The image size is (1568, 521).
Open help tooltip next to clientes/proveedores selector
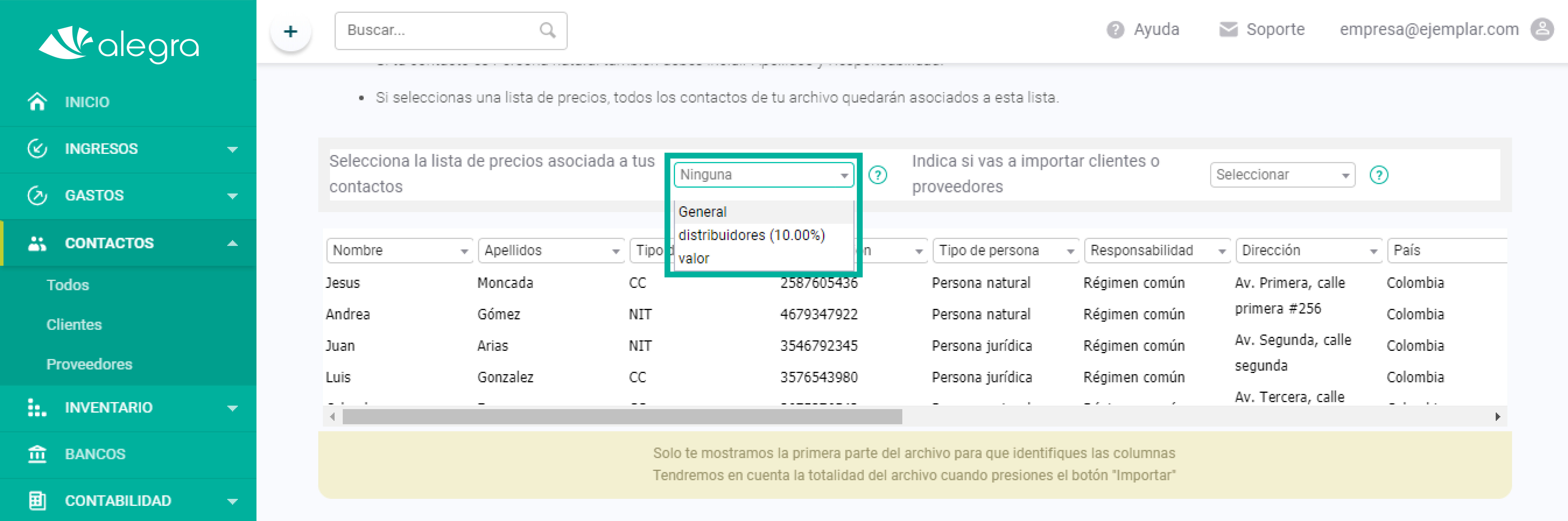pyautogui.click(x=1379, y=175)
